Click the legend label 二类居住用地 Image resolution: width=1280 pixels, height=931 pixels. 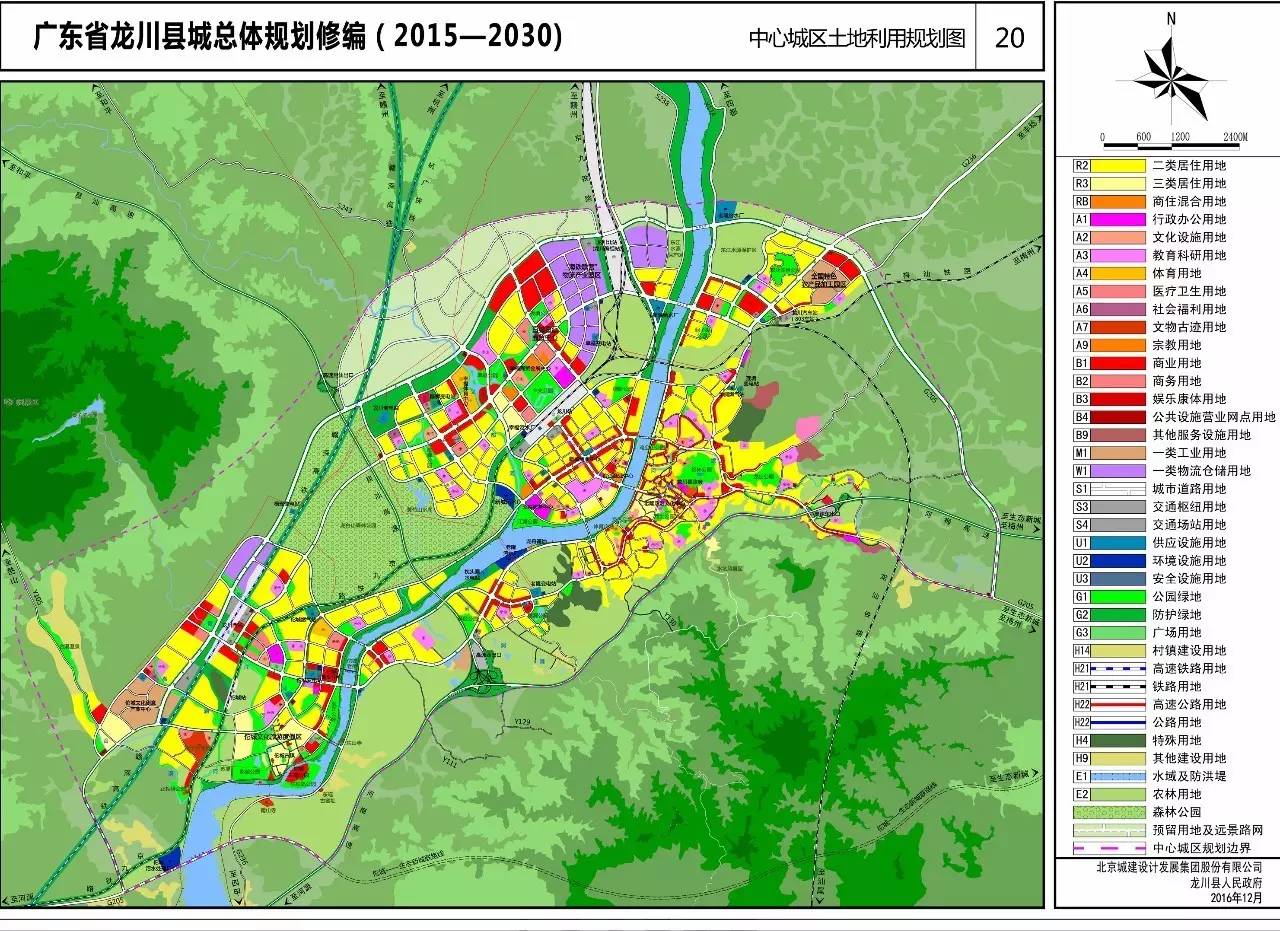click(1189, 166)
